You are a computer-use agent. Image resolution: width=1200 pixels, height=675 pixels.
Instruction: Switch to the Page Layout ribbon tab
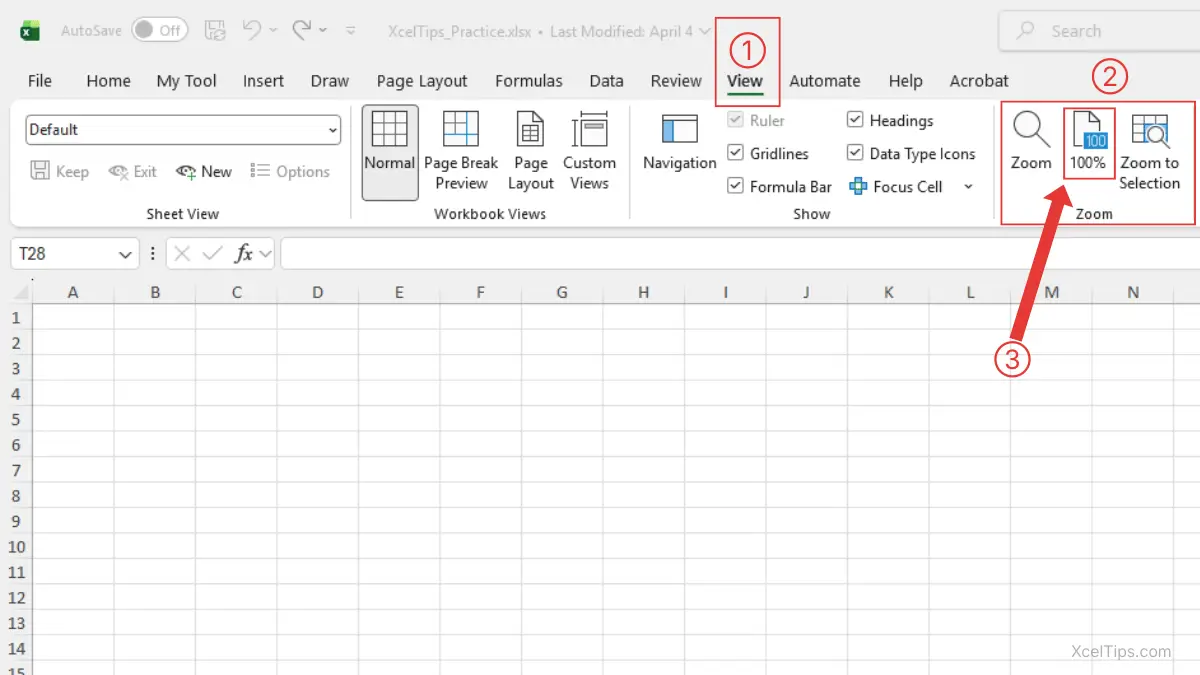422,81
